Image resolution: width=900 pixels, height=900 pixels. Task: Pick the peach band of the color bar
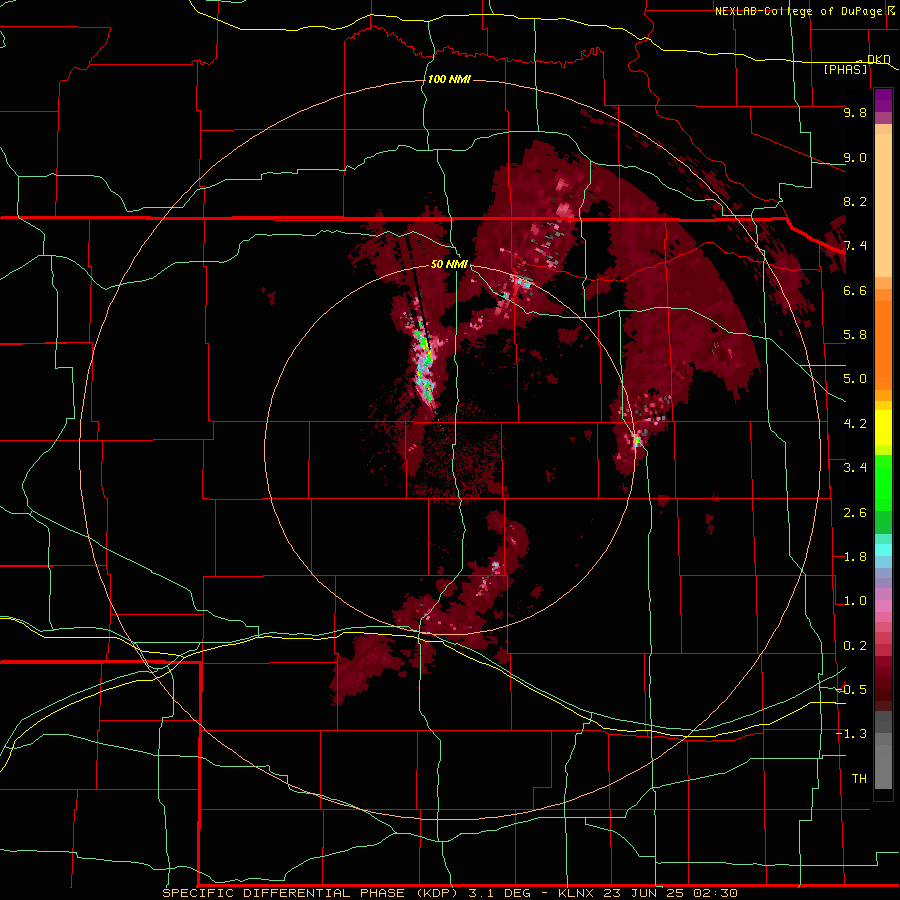[883, 207]
